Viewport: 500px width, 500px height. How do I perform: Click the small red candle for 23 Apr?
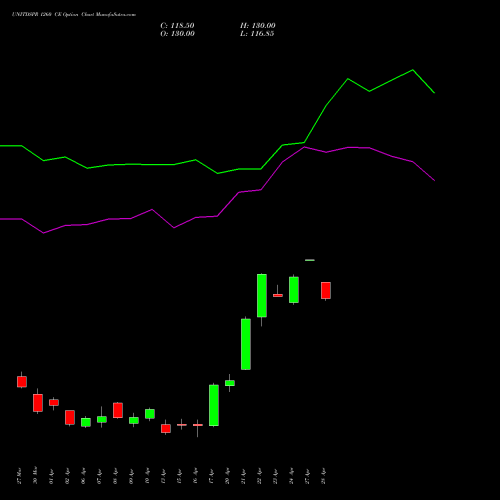(x=278, y=295)
